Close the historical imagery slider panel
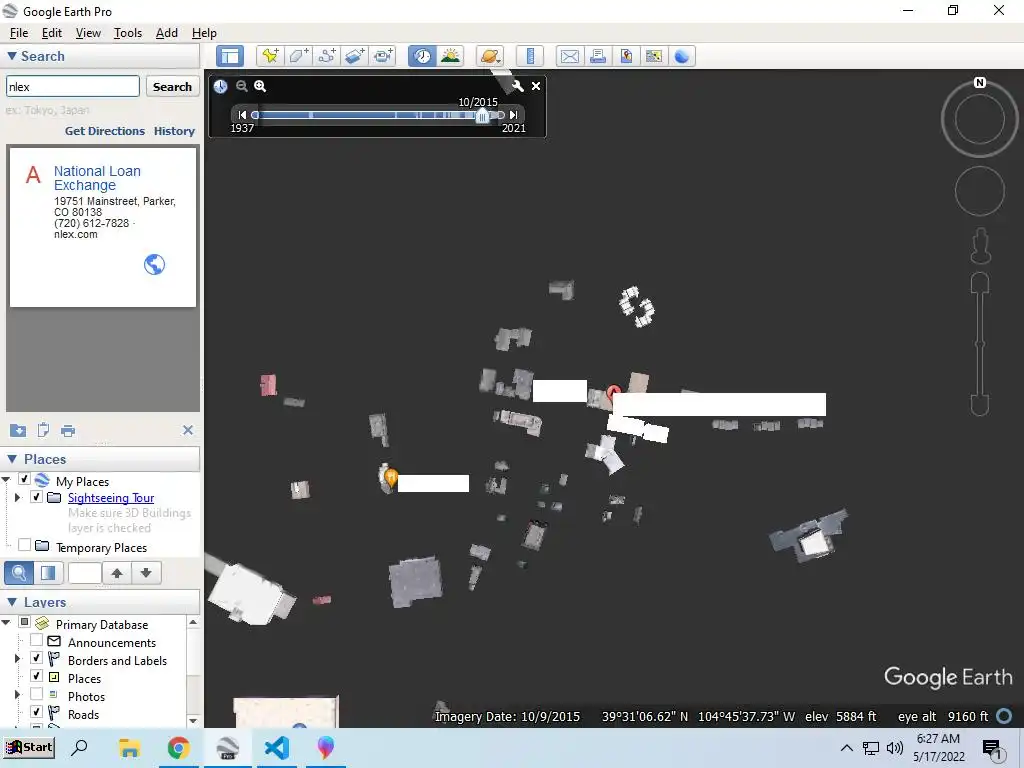This screenshot has height=768, width=1024. (536, 86)
